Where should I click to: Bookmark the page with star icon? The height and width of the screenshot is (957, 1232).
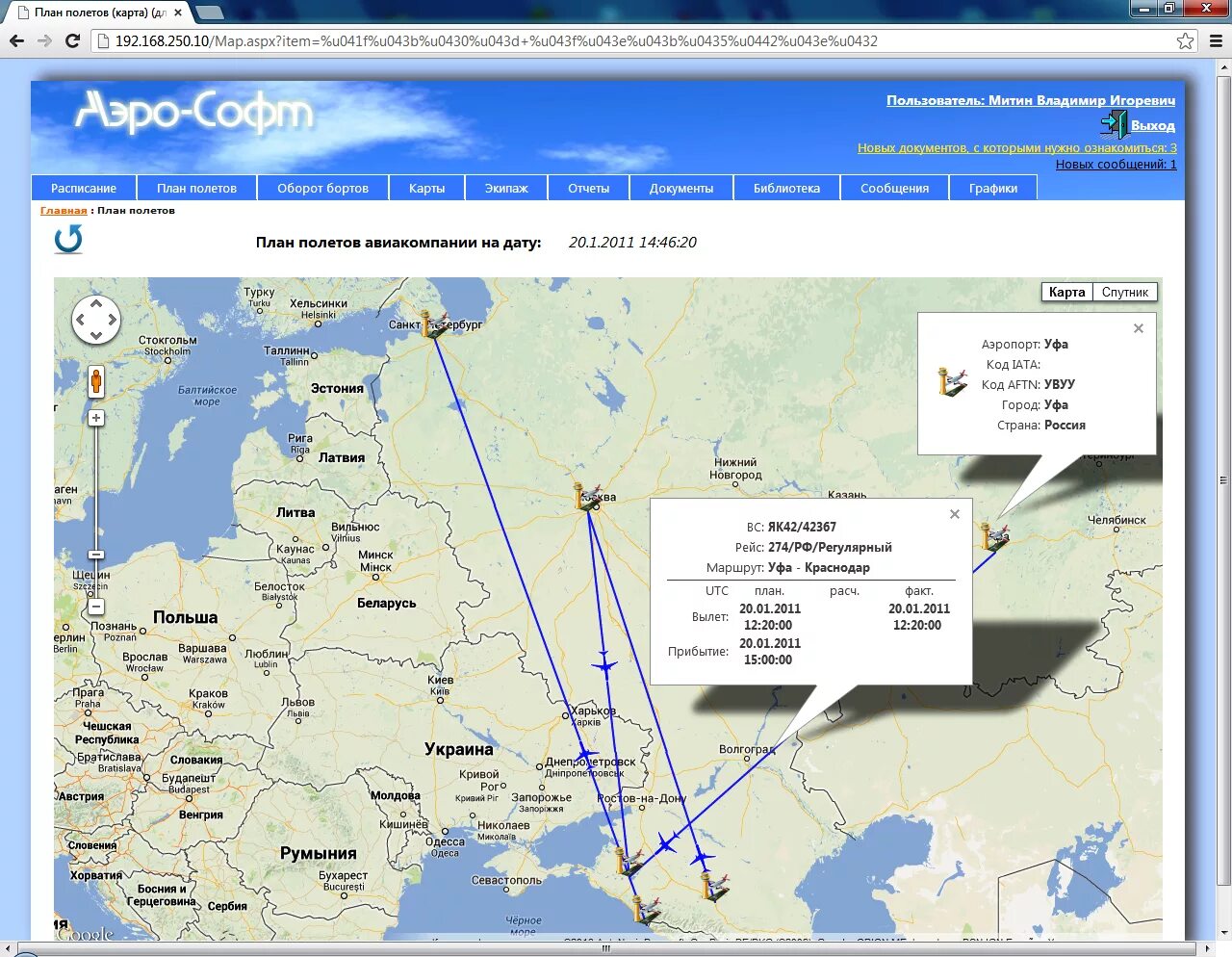[x=1186, y=40]
